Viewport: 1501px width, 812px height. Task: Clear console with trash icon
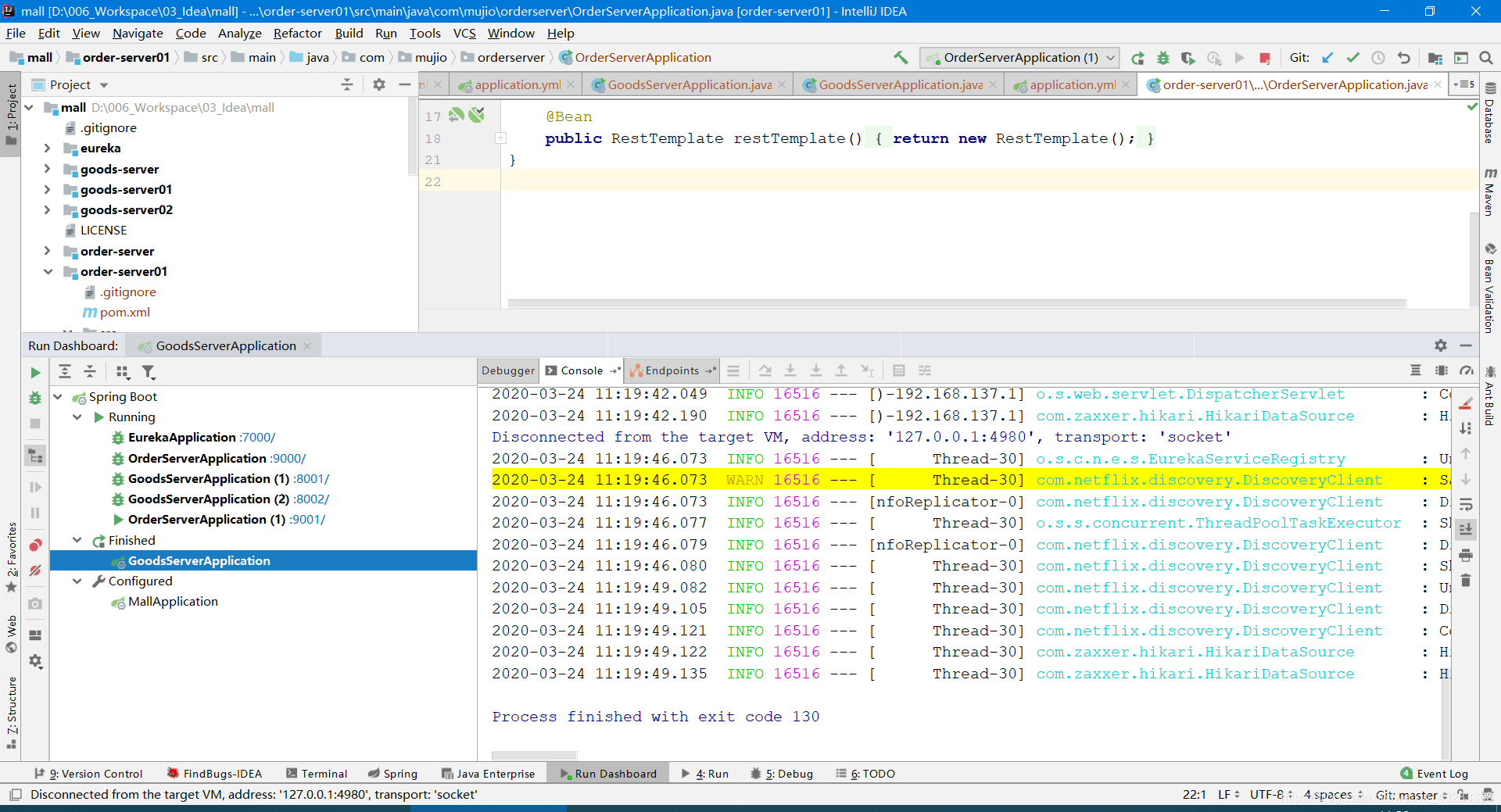click(x=1466, y=581)
